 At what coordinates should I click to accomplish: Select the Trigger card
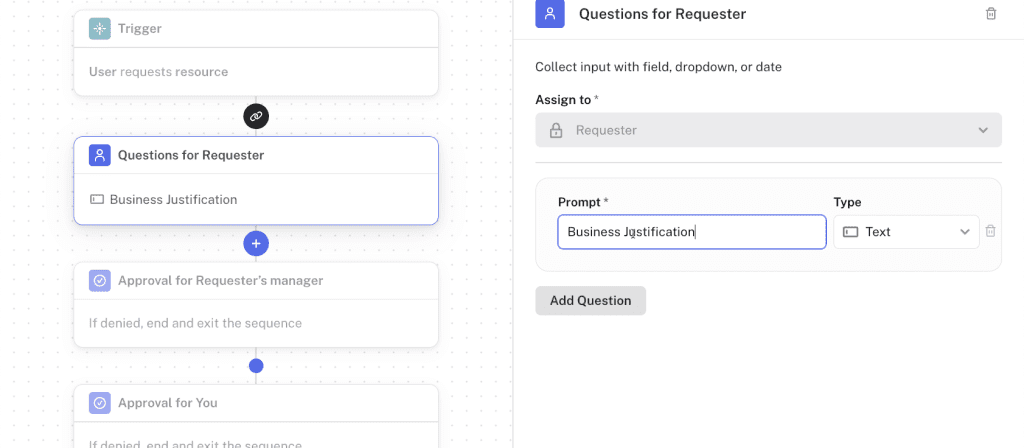tap(256, 53)
